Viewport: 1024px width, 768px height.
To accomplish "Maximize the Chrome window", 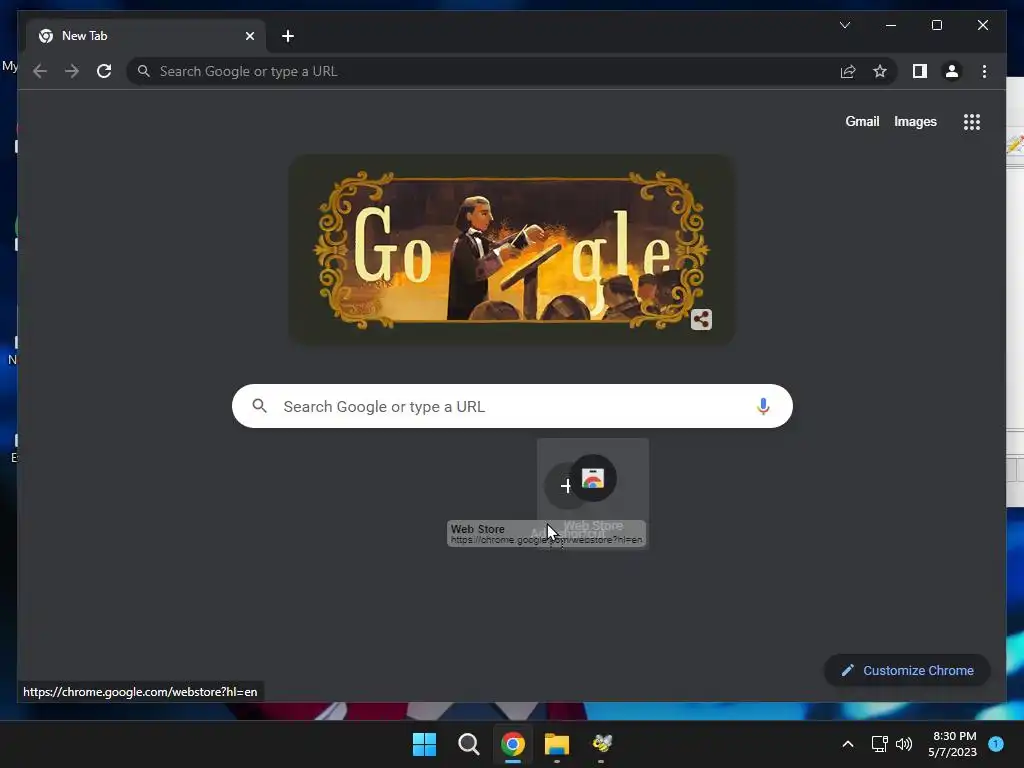I will (x=936, y=25).
